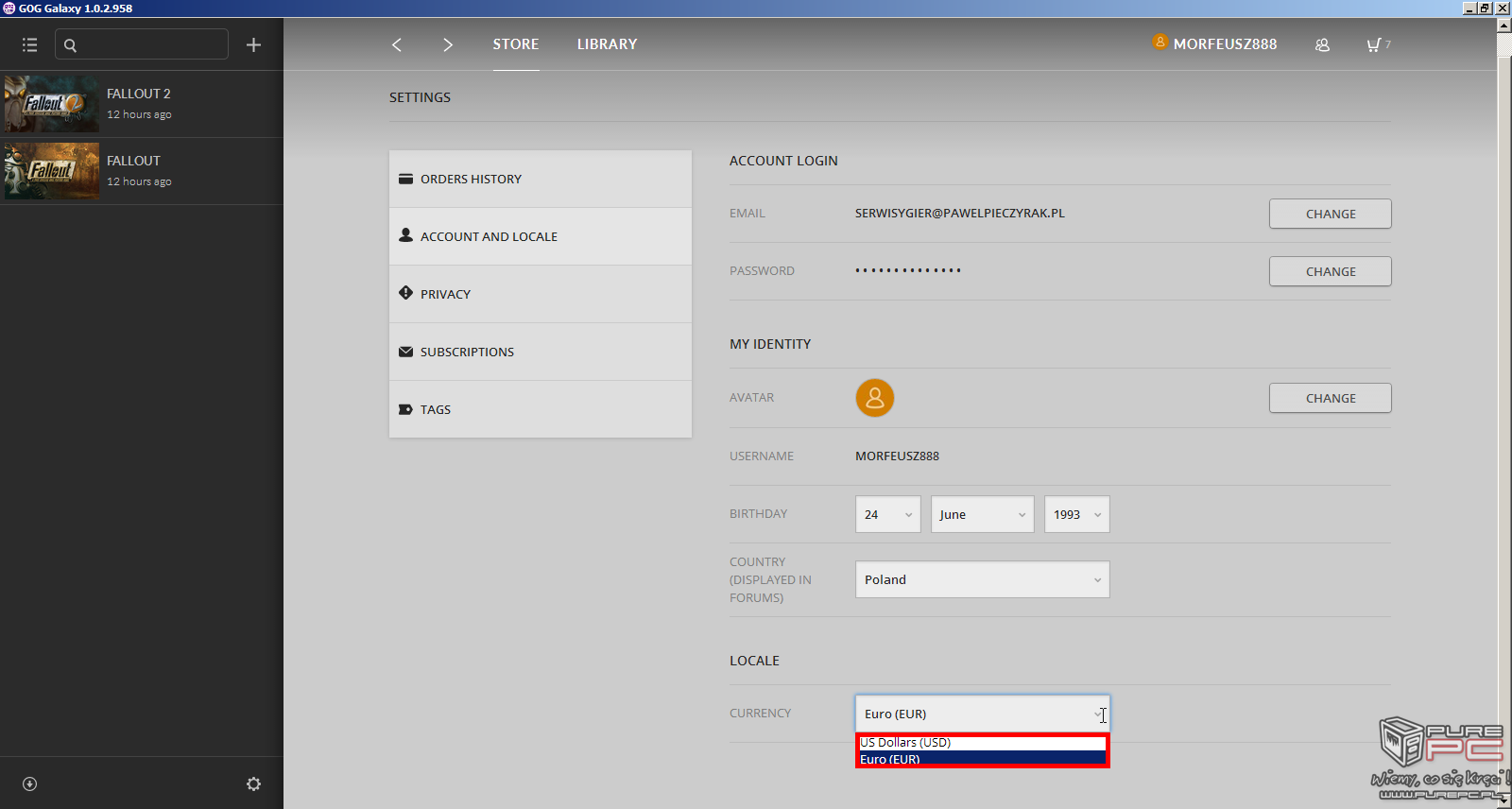
Task: Open the sidebar list view menu icon
Action: (29, 44)
